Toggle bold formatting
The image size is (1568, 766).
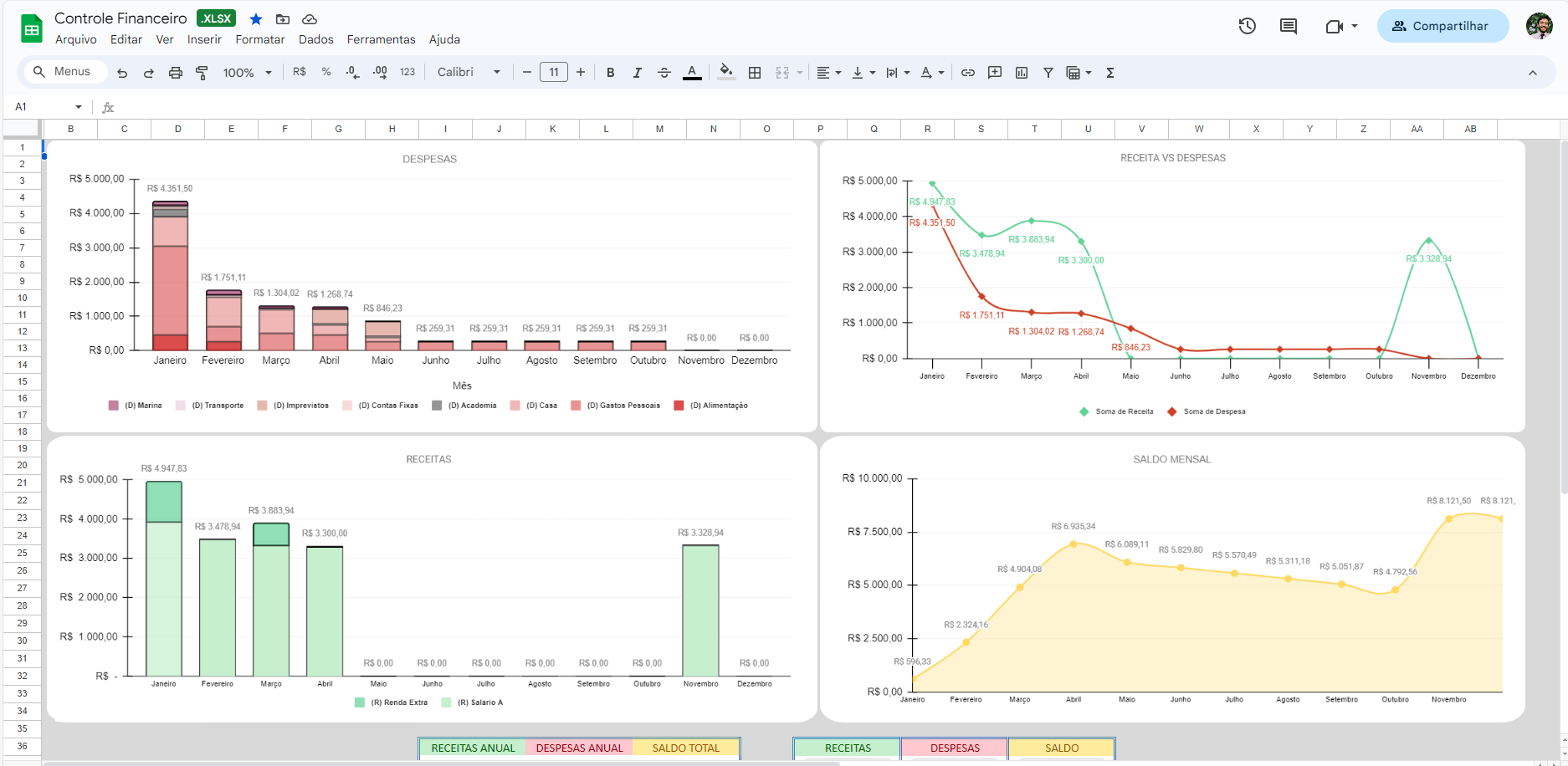(x=611, y=73)
